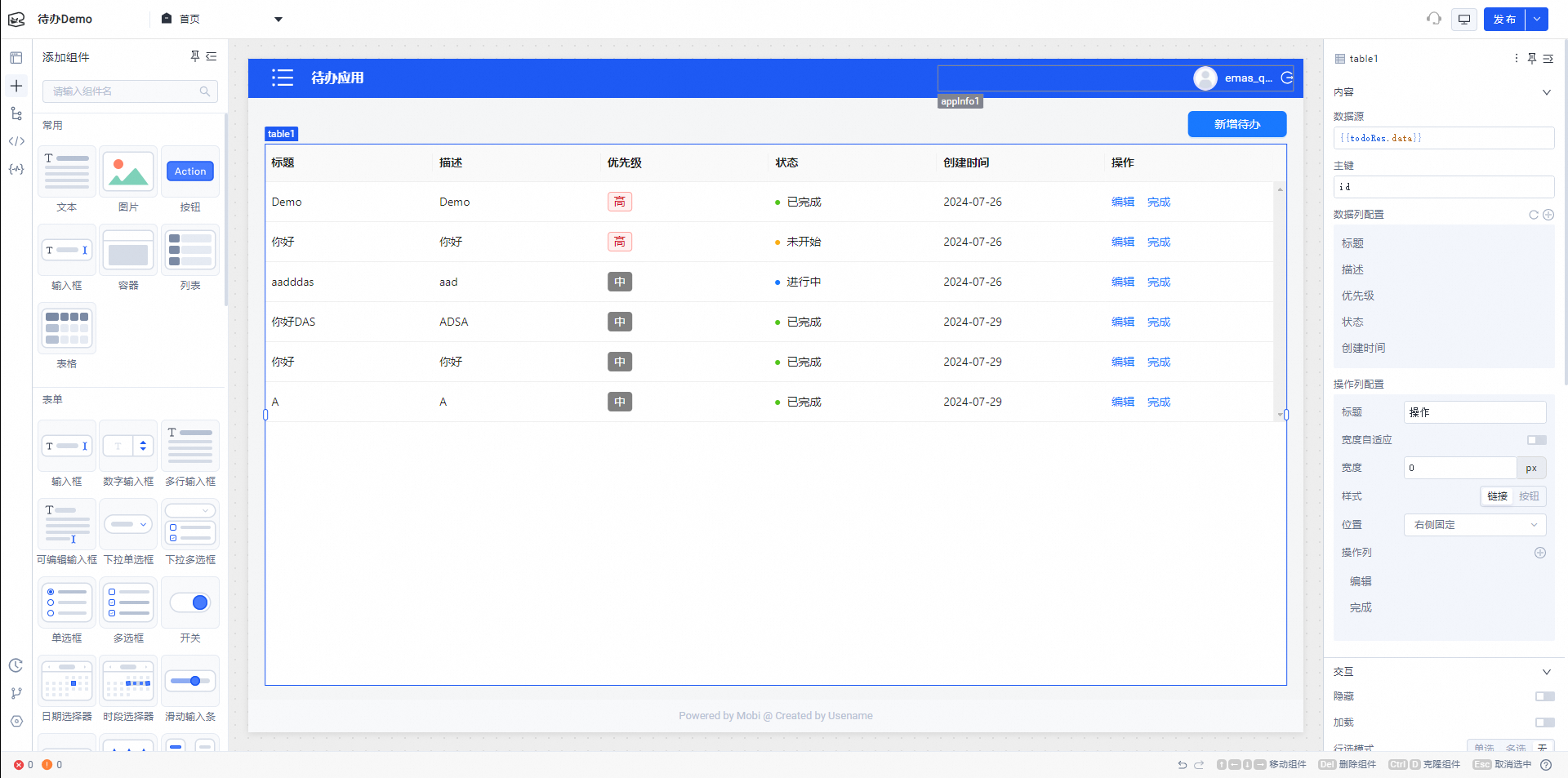Select the 容器 component
The height and width of the screenshot is (778, 1568).
128,258
